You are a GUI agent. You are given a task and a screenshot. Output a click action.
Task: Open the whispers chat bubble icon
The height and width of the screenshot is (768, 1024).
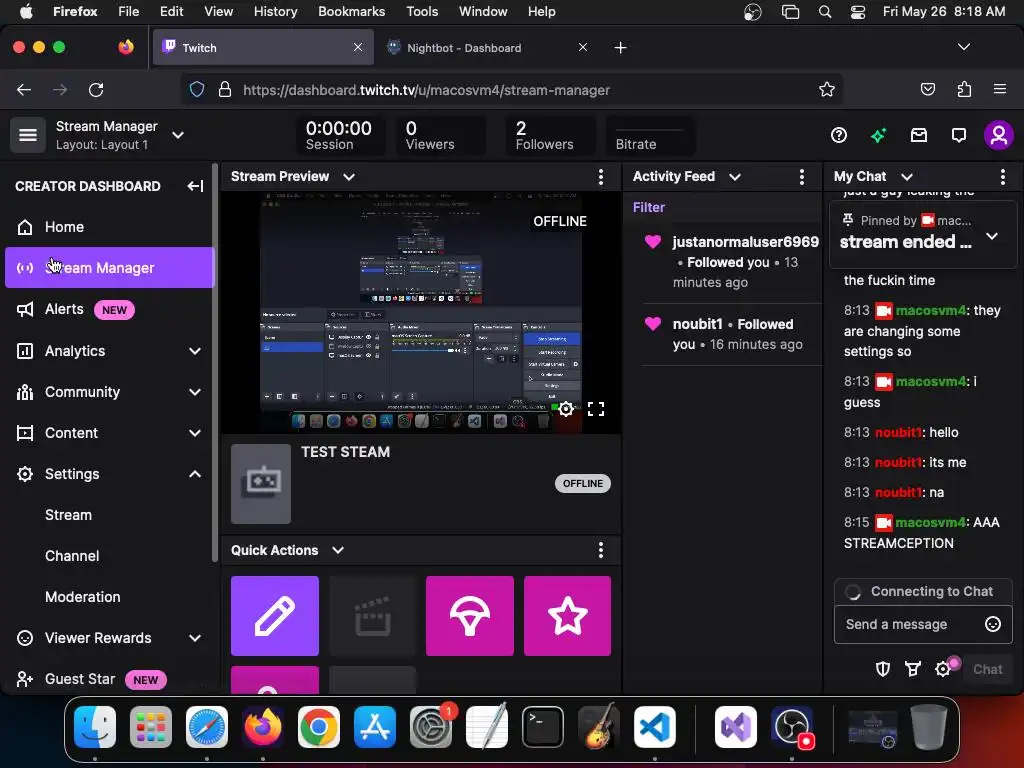(959, 135)
